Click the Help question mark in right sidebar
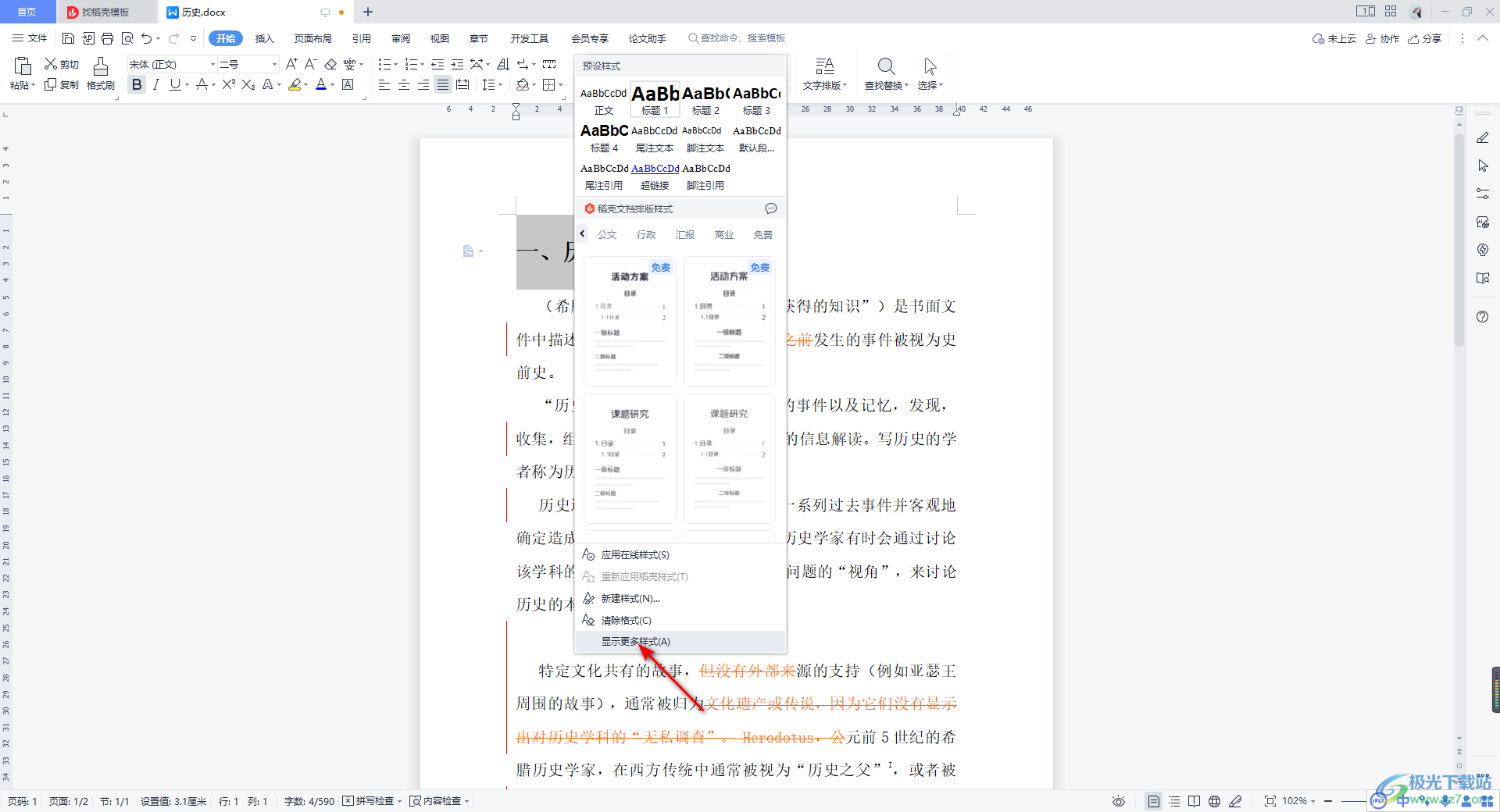1500x812 pixels. (1483, 317)
